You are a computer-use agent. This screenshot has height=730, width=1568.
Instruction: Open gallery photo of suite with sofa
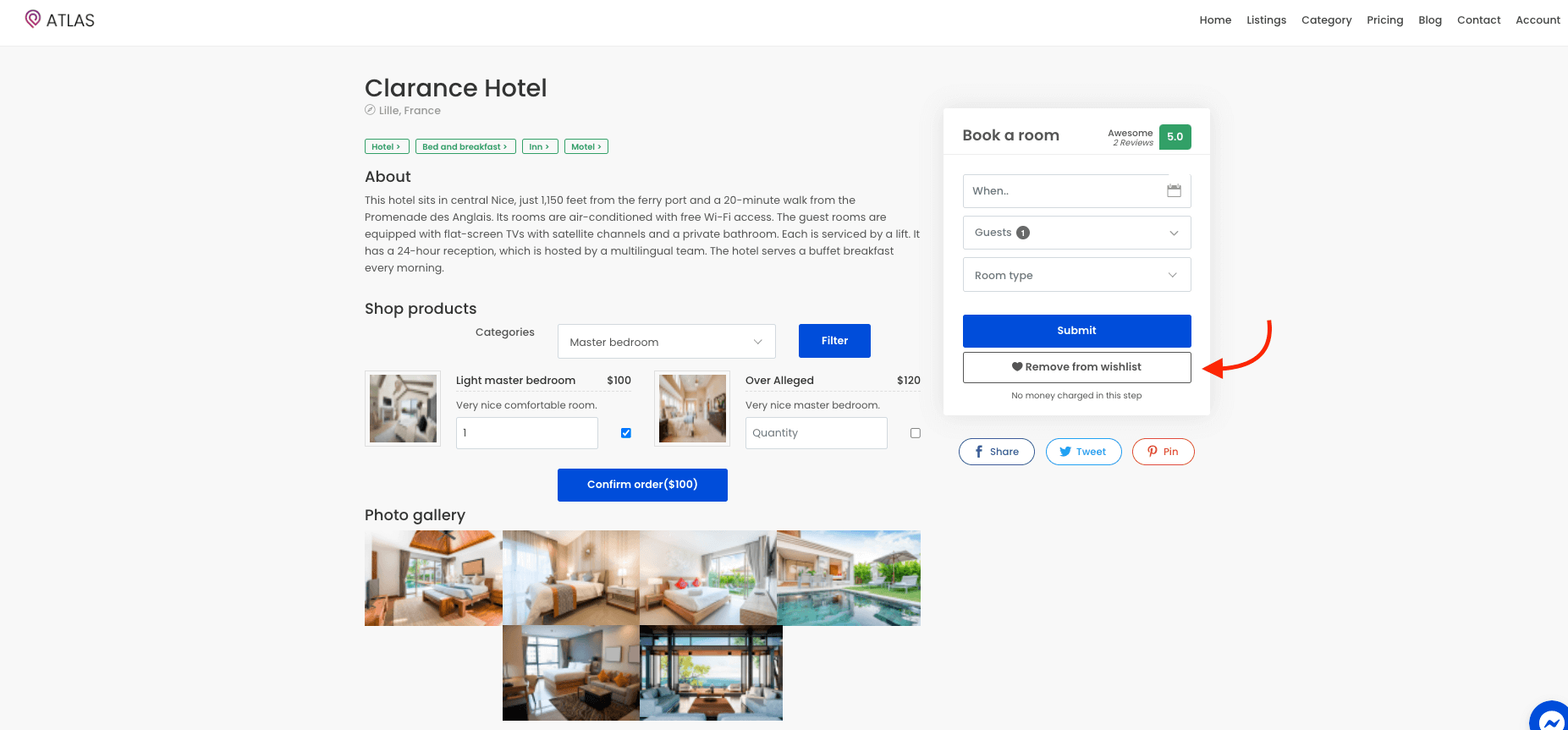(x=571, y=673)
